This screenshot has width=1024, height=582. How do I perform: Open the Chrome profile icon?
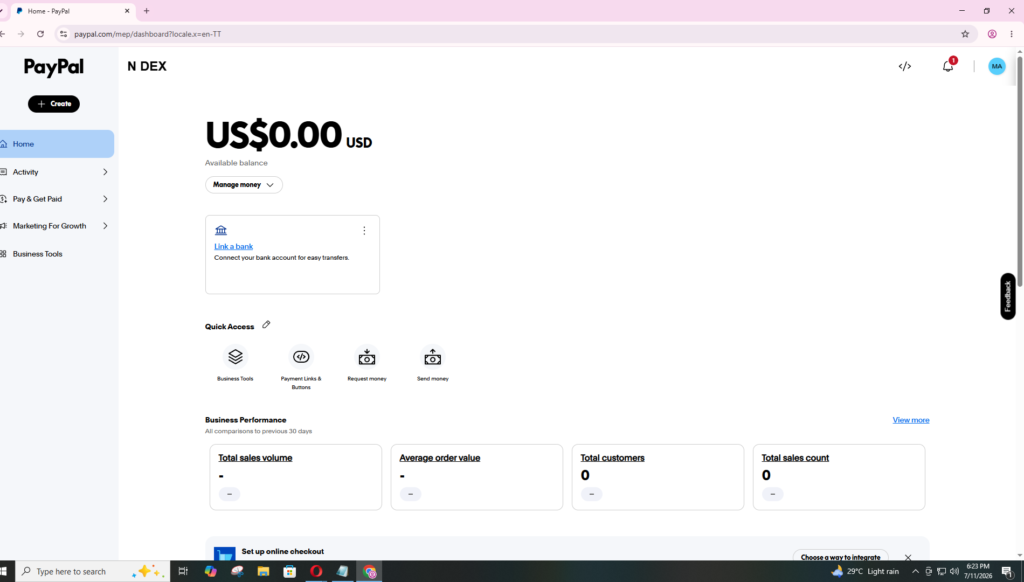(x=992, y=34)
